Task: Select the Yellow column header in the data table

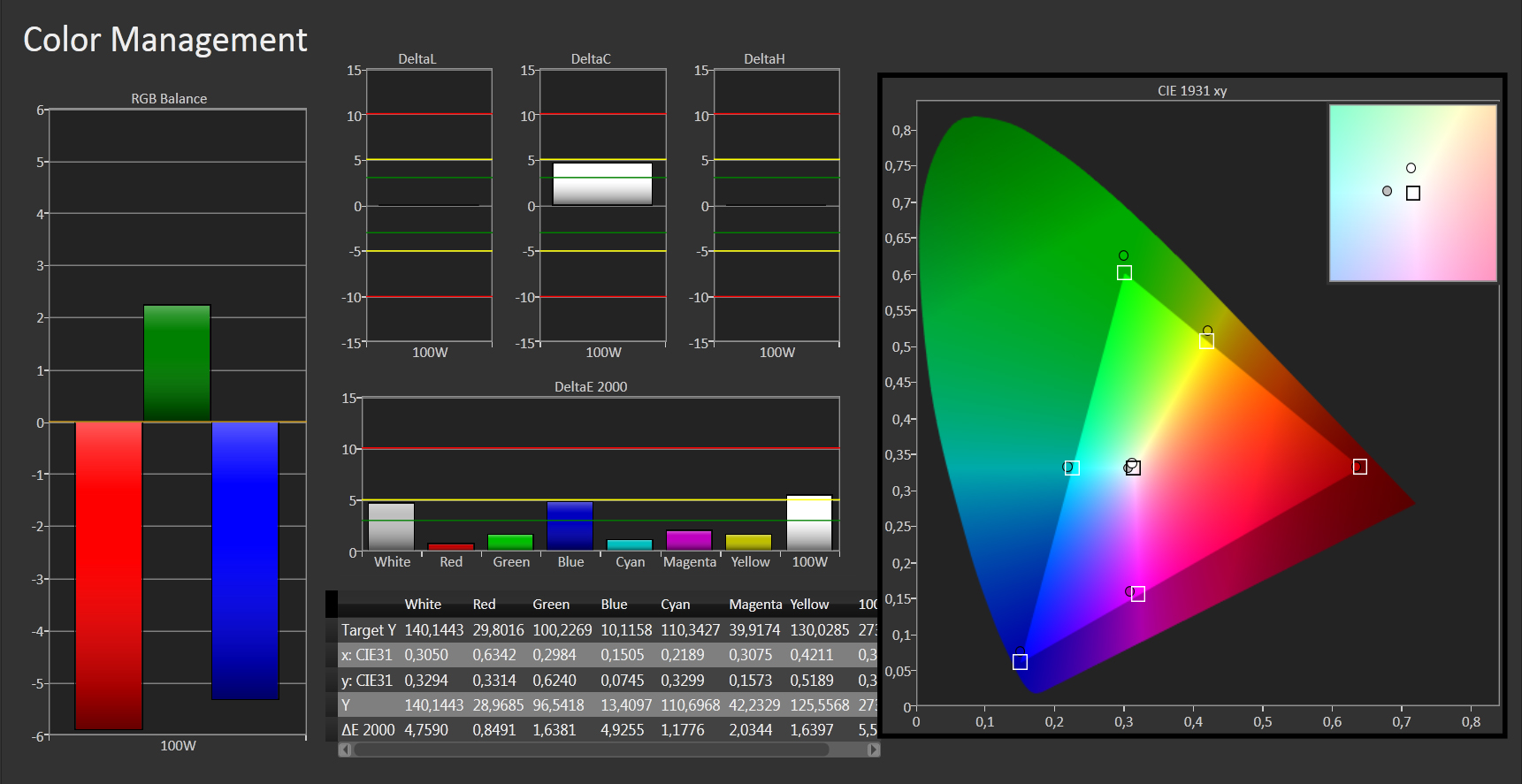Action: pos(809,605)
